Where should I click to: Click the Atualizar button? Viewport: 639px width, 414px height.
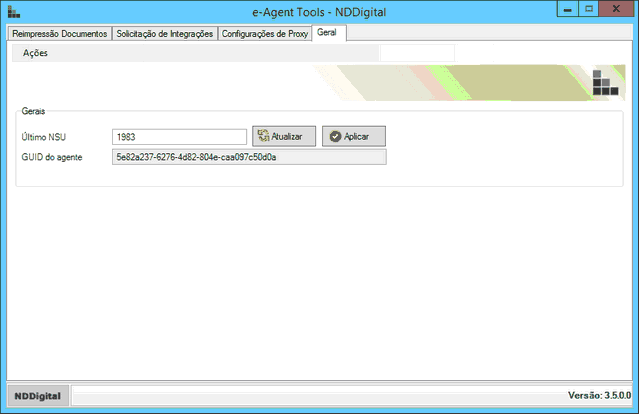(284, 136)
